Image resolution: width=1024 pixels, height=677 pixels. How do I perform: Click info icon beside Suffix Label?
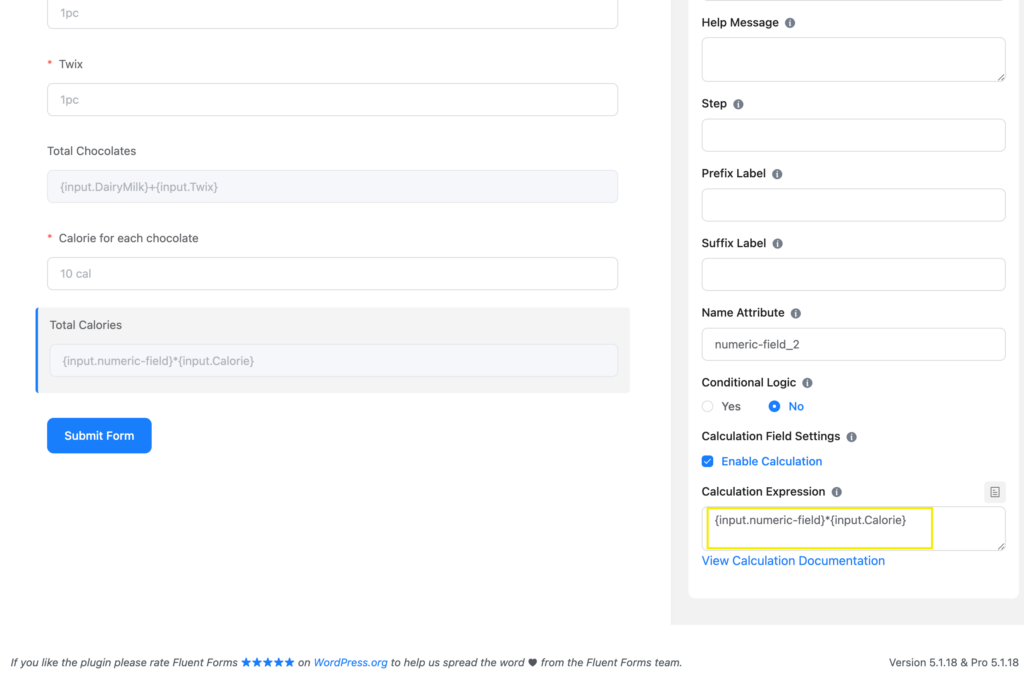(x=777, y=244)
